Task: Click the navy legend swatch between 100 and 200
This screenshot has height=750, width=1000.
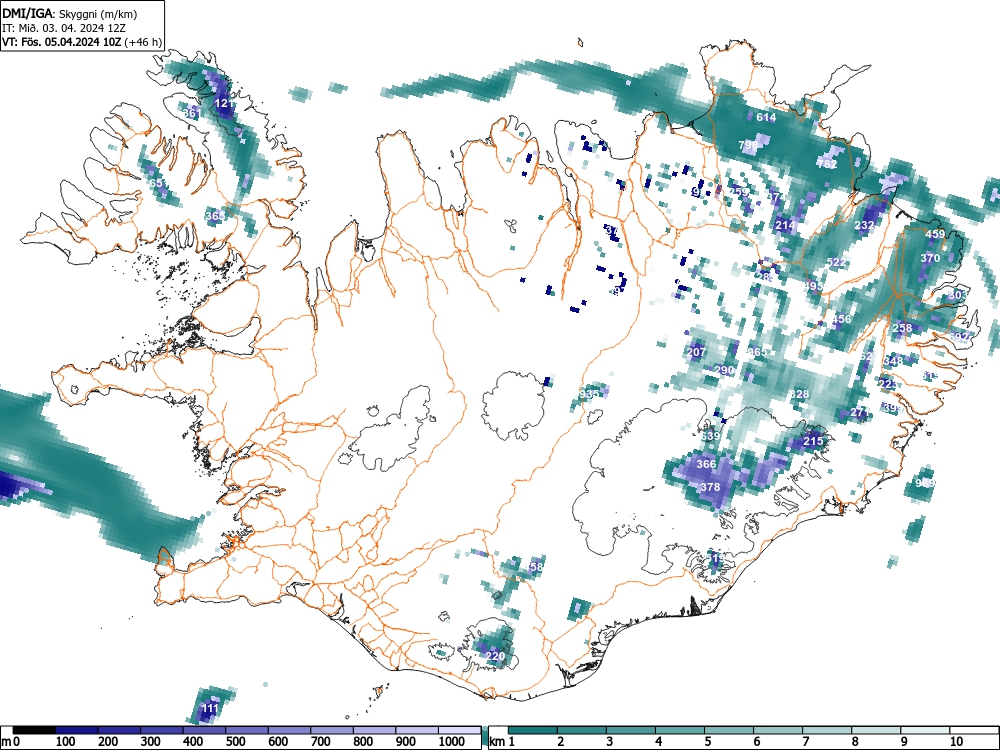Action: 77,730
